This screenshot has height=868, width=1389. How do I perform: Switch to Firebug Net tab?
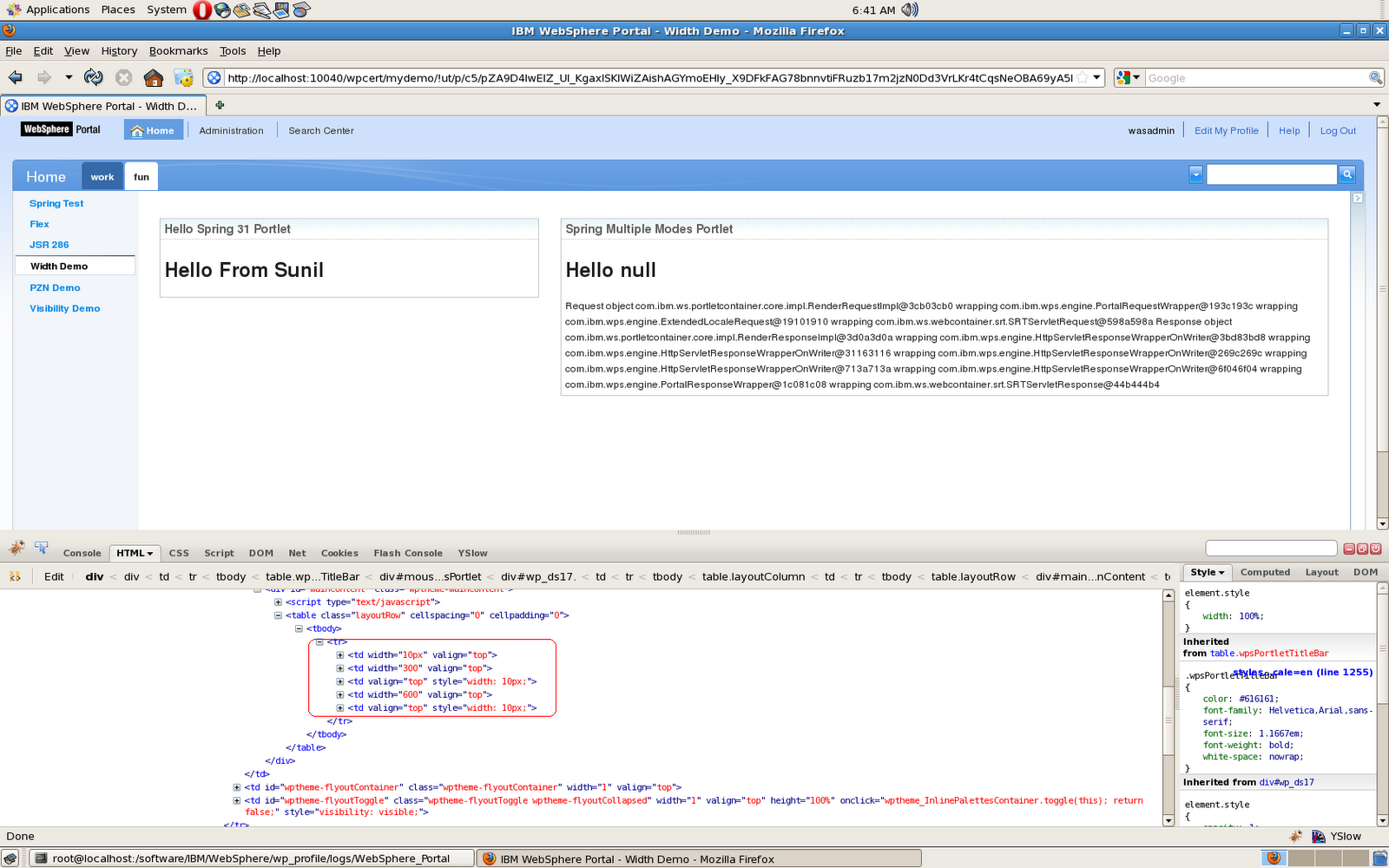pos(297,553)
